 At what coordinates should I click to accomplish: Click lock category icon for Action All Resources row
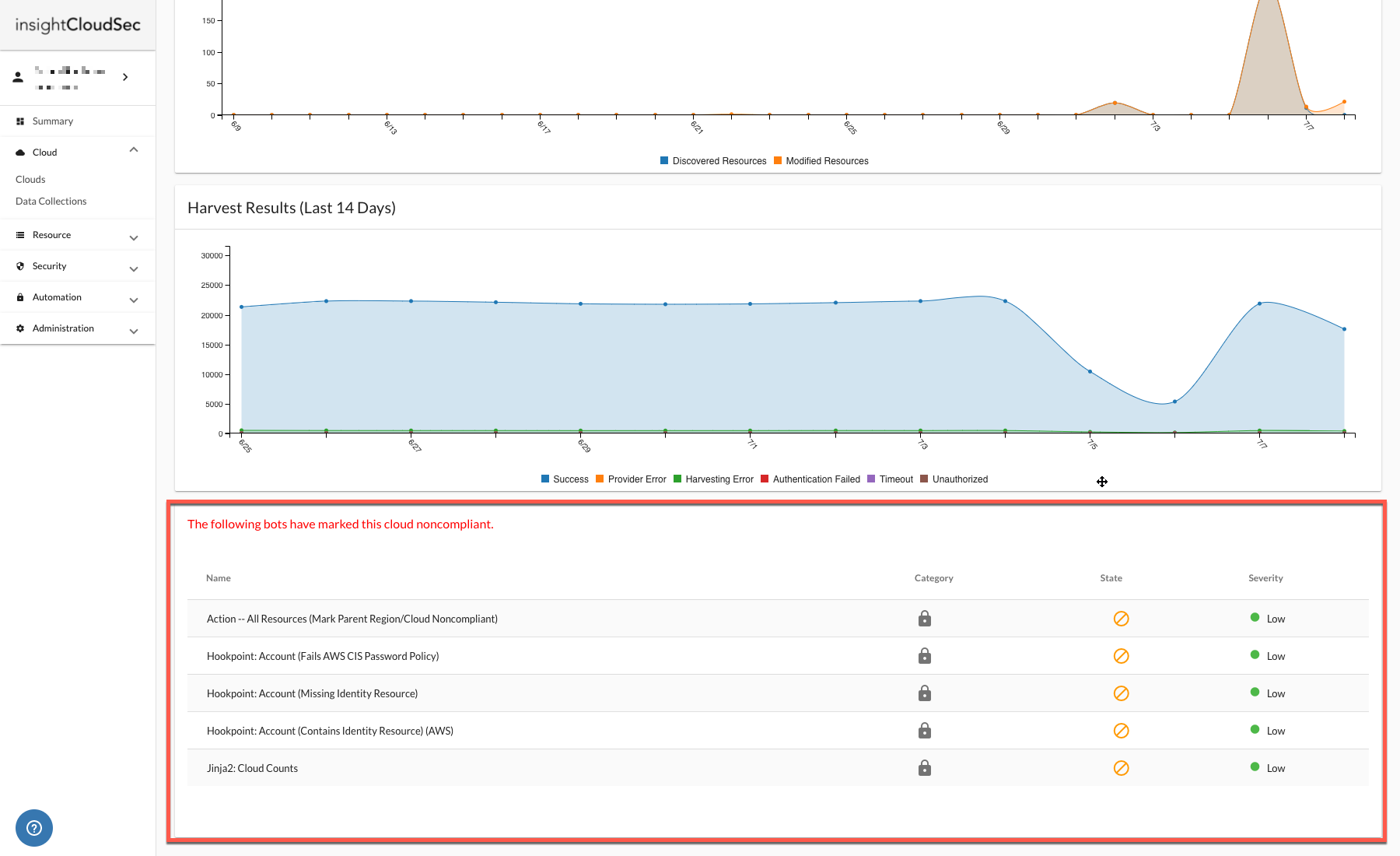pyautogui.click(x=924, y=619)
